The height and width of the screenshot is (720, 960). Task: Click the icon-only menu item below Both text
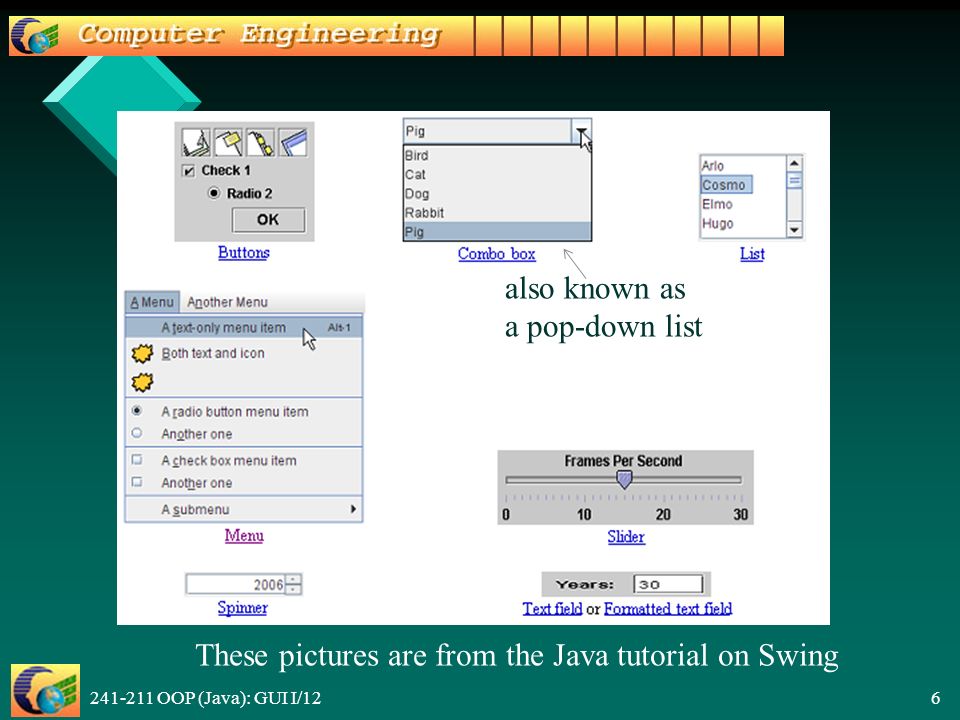click(x=142, y=382)
